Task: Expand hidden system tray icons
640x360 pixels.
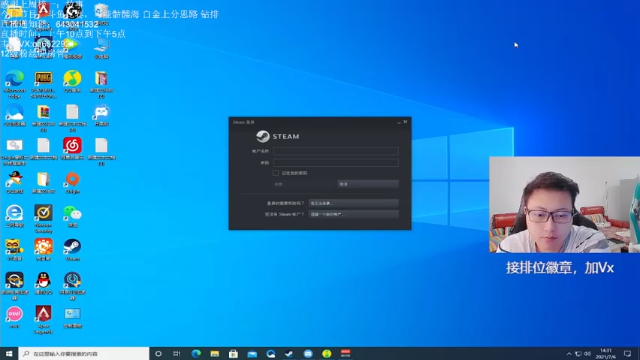Action: point(569,353)
